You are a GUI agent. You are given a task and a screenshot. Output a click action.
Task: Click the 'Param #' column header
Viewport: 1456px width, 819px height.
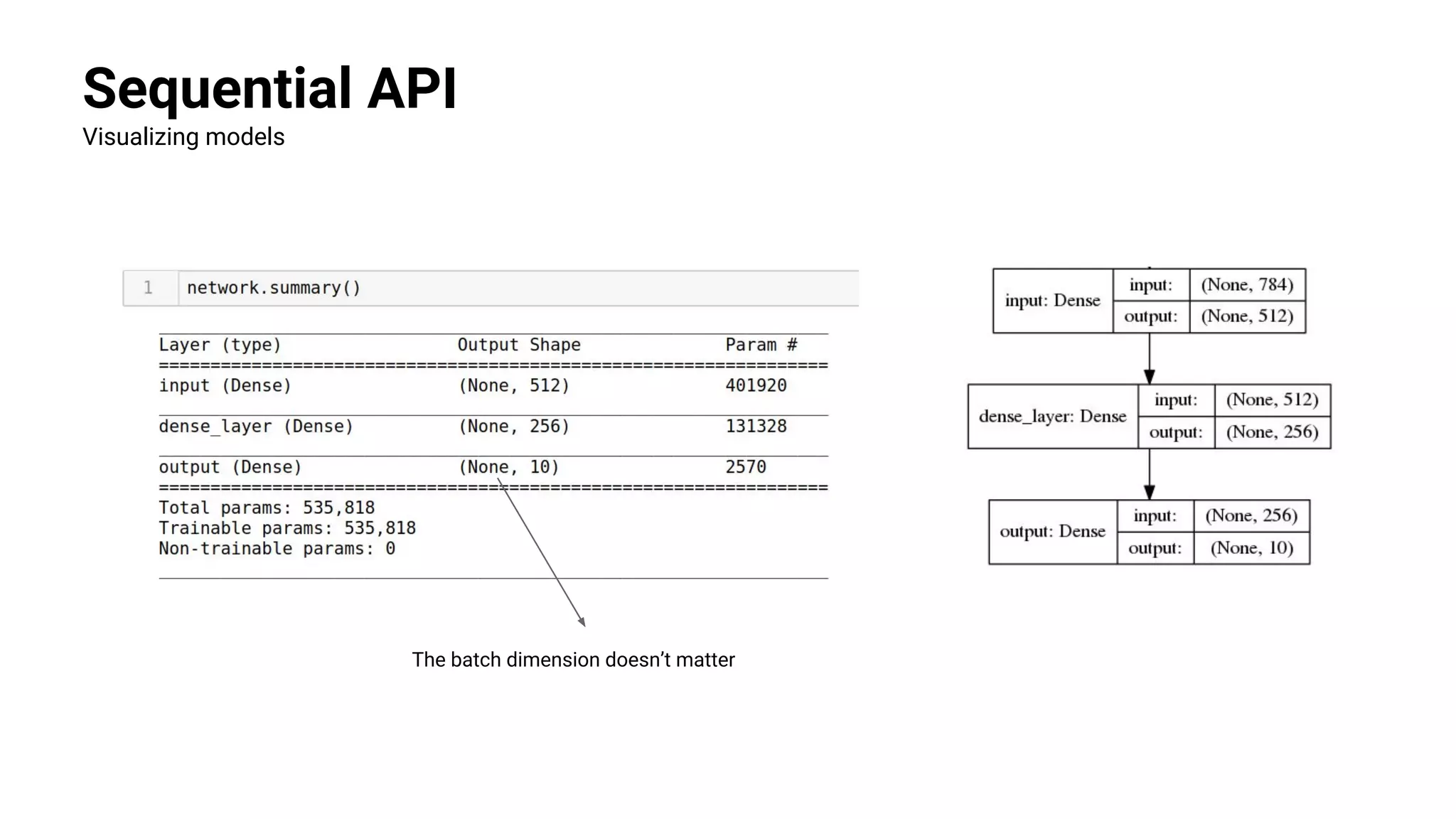[x=761, y=345]
